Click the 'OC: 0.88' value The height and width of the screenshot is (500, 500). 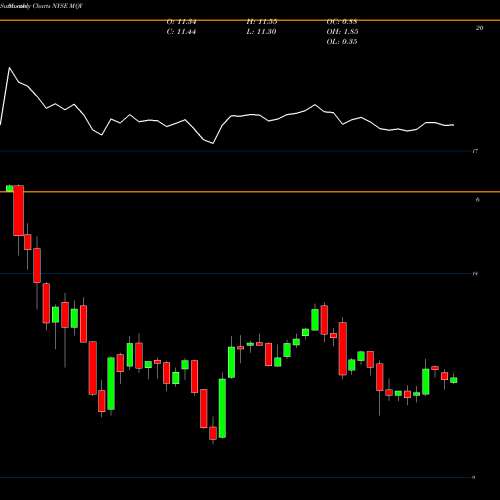tap(342, 22)
